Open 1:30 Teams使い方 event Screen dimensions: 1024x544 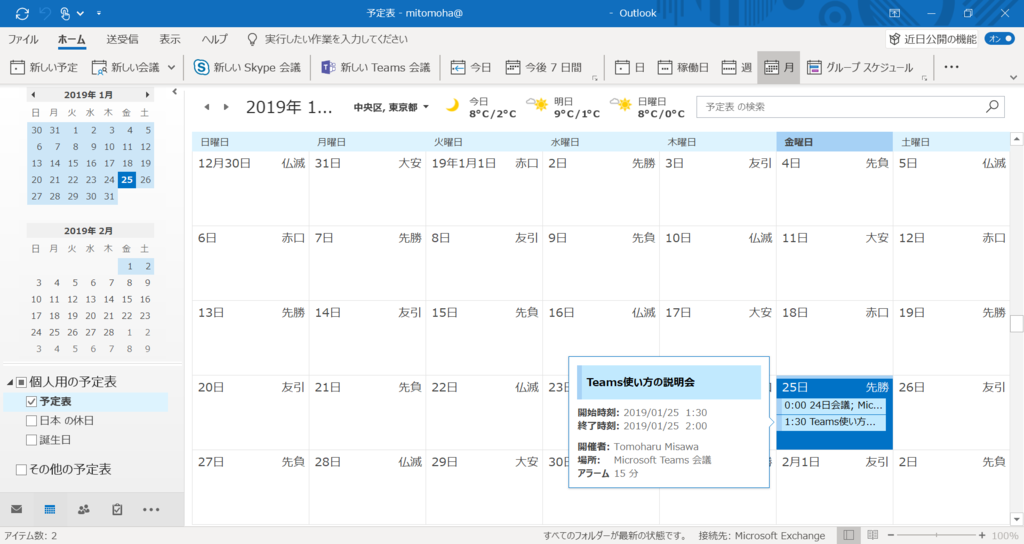833,422
